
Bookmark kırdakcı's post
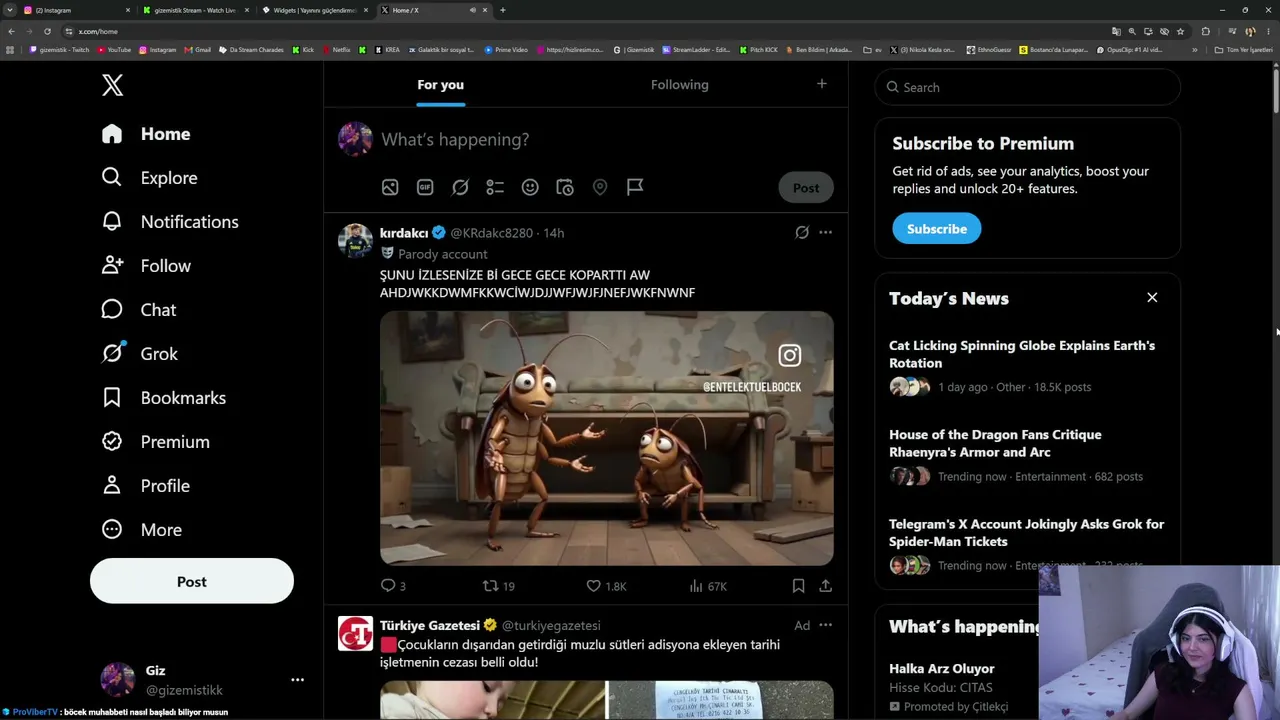[x=798, y=586]
